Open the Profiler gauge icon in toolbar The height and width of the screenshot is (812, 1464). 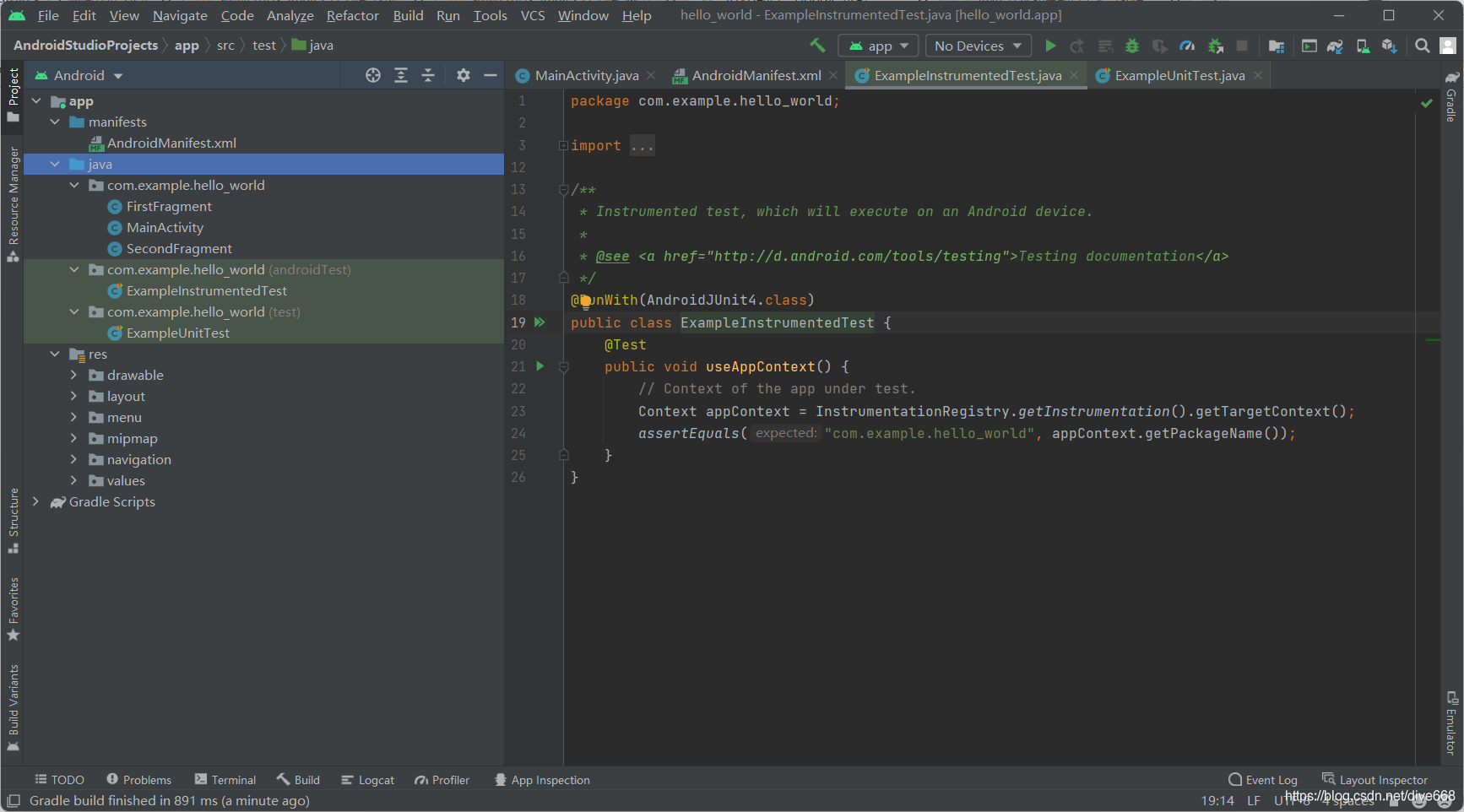coord(1187,46)
